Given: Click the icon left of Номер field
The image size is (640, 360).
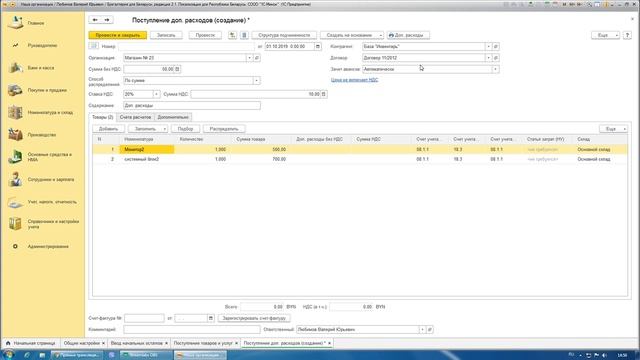Looking at the screenshot, I should (x=93, y=46).
